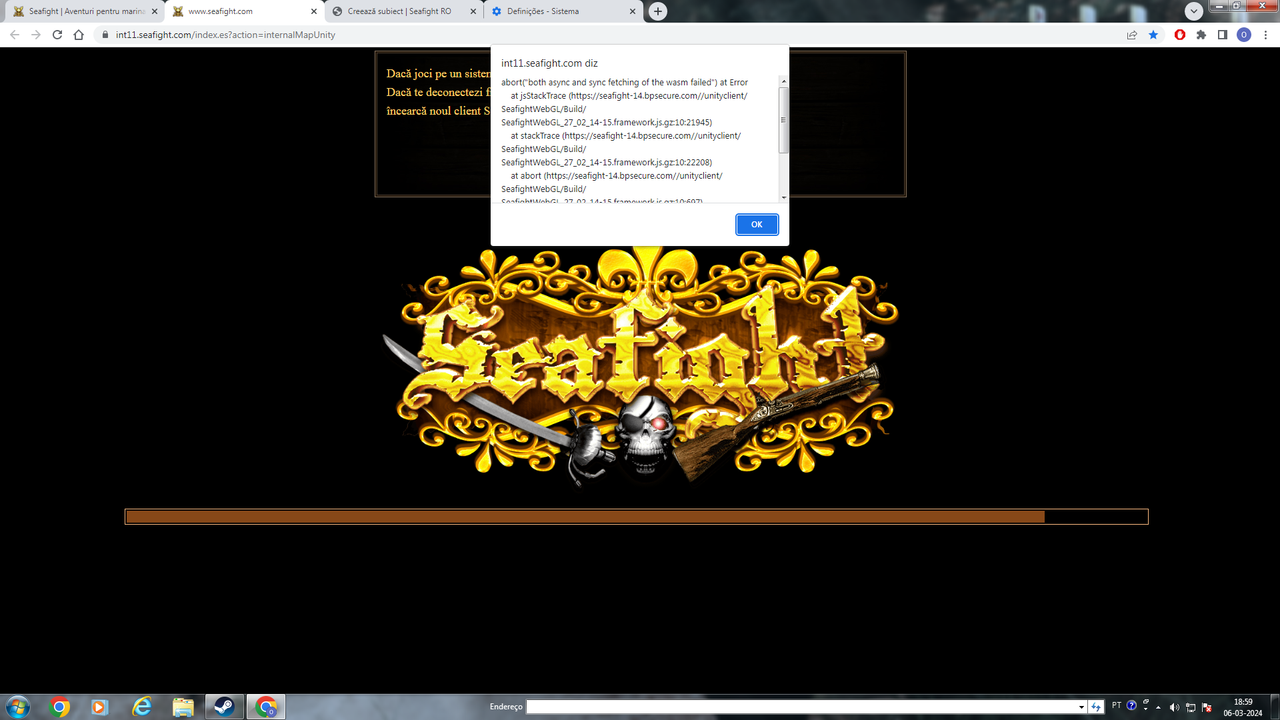Click the taskbar address refresh icon
This screenshot has height=720, width=1280.
tap(1096, 707)
